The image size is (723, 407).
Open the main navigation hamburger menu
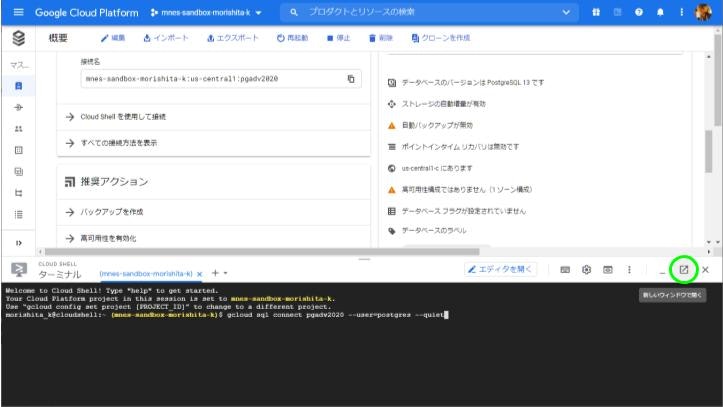(18, 12)
